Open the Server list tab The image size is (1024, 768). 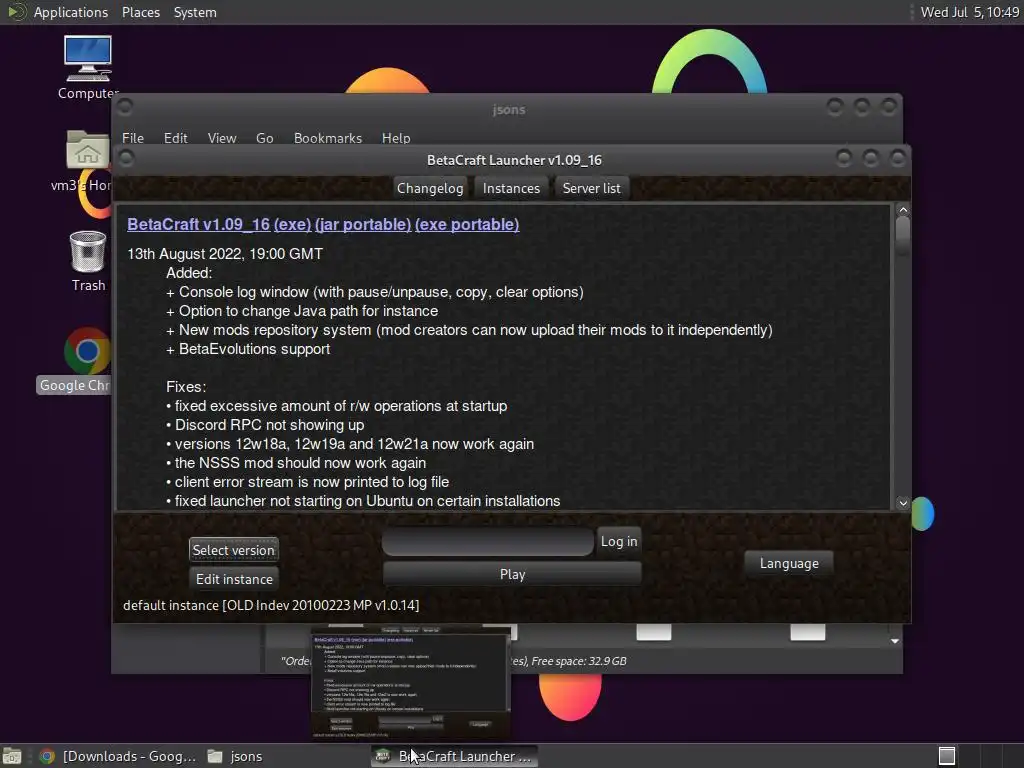coord(592,188)
